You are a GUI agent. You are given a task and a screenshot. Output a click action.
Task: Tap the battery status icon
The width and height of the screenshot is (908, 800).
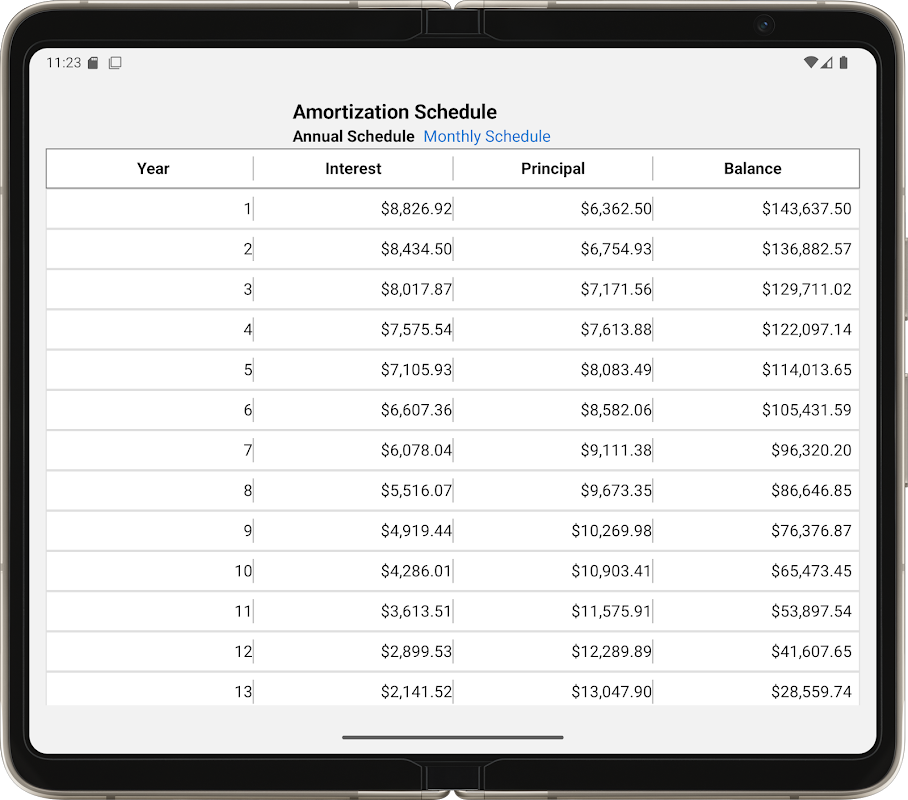pyautogui.click(x=844, y=62)
